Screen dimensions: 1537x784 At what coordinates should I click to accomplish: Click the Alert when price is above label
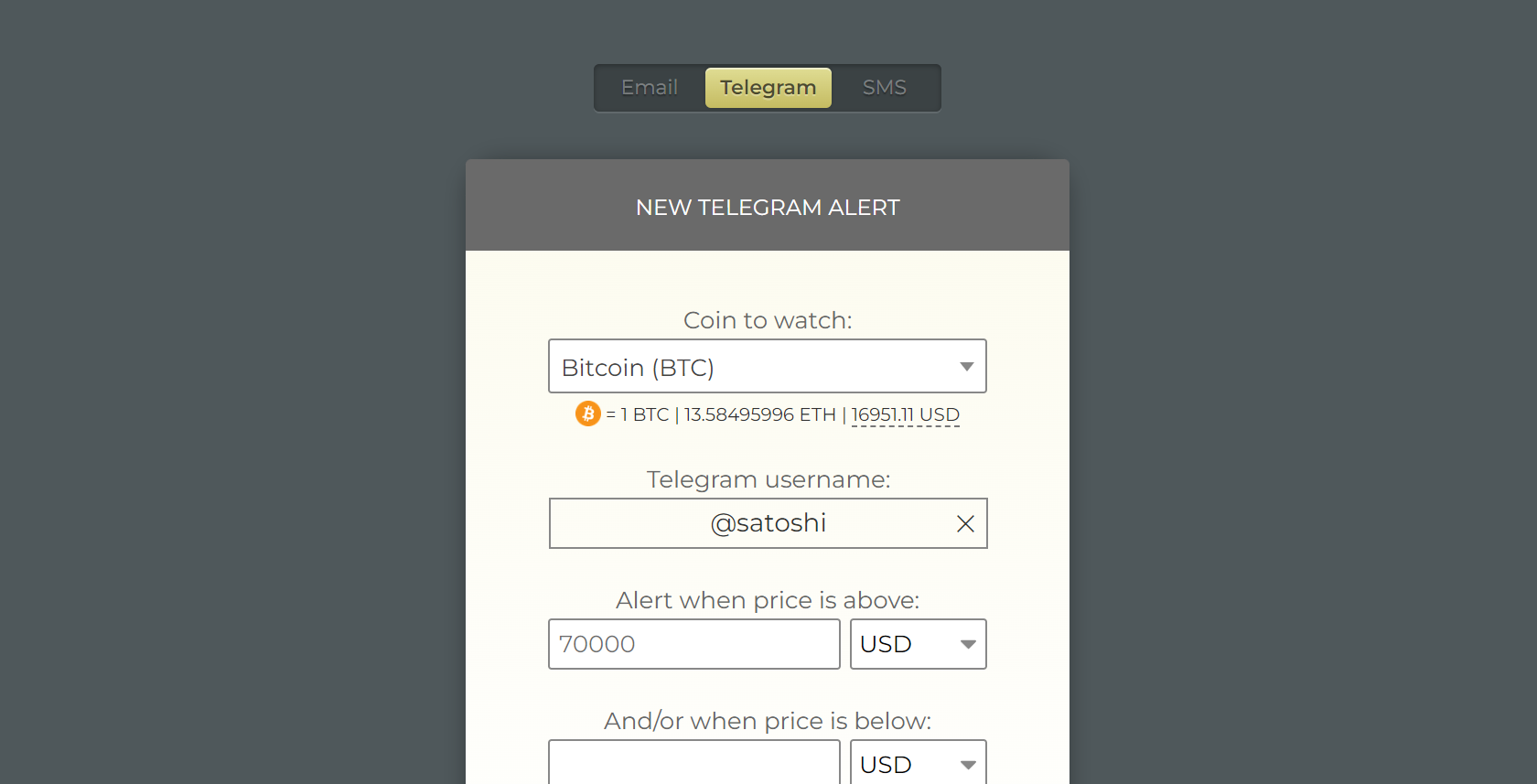pyautogui.click(x=768, y=600)
